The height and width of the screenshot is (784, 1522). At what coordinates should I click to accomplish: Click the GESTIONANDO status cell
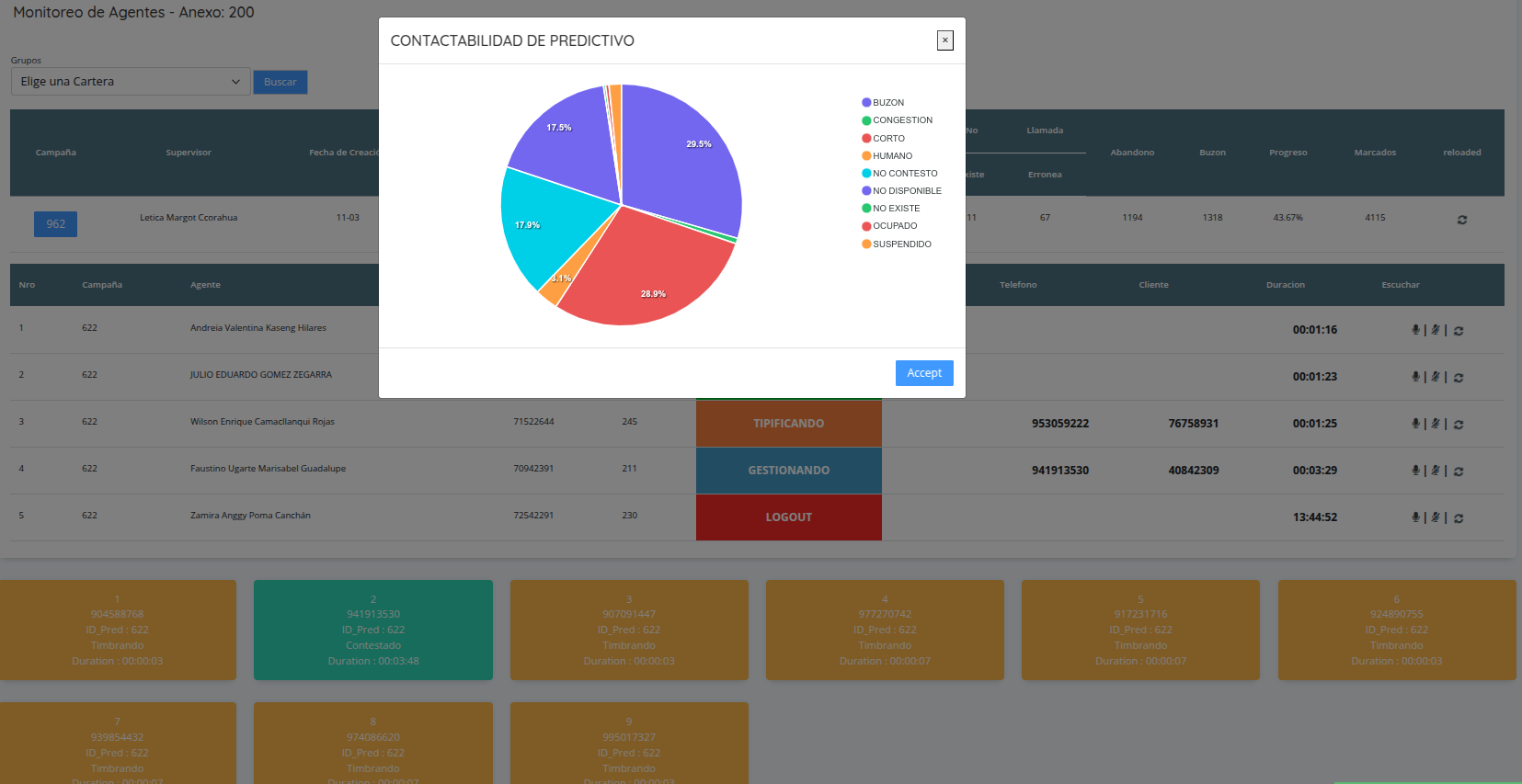789,471
